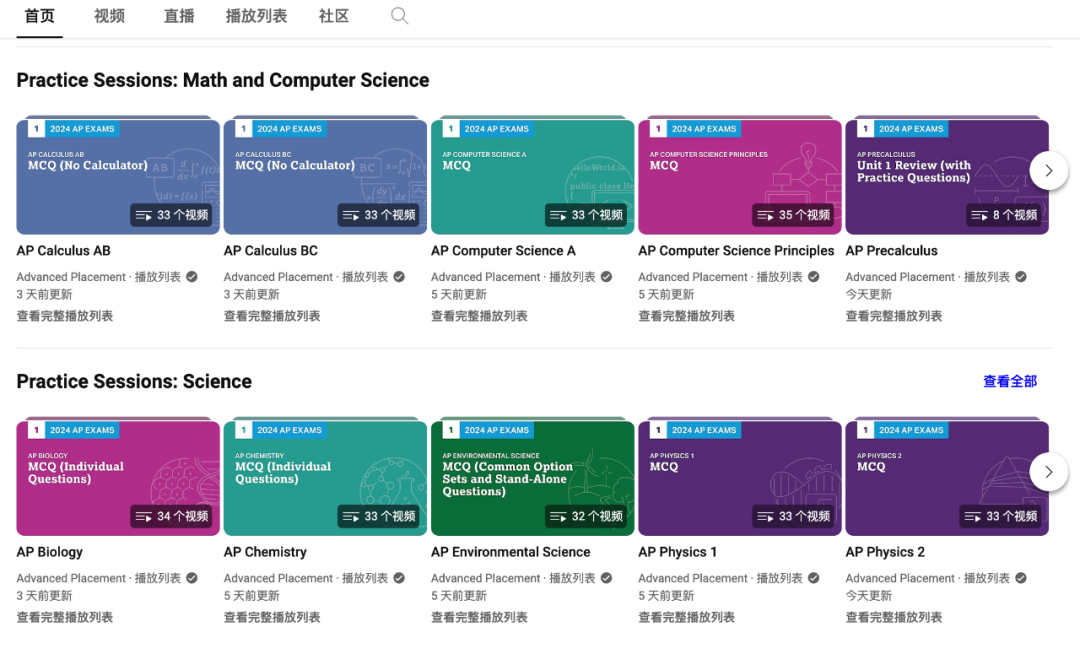Click verified checkmark beside AP Calculus BC channel
Screen dimensions: 1080x665
399,277
